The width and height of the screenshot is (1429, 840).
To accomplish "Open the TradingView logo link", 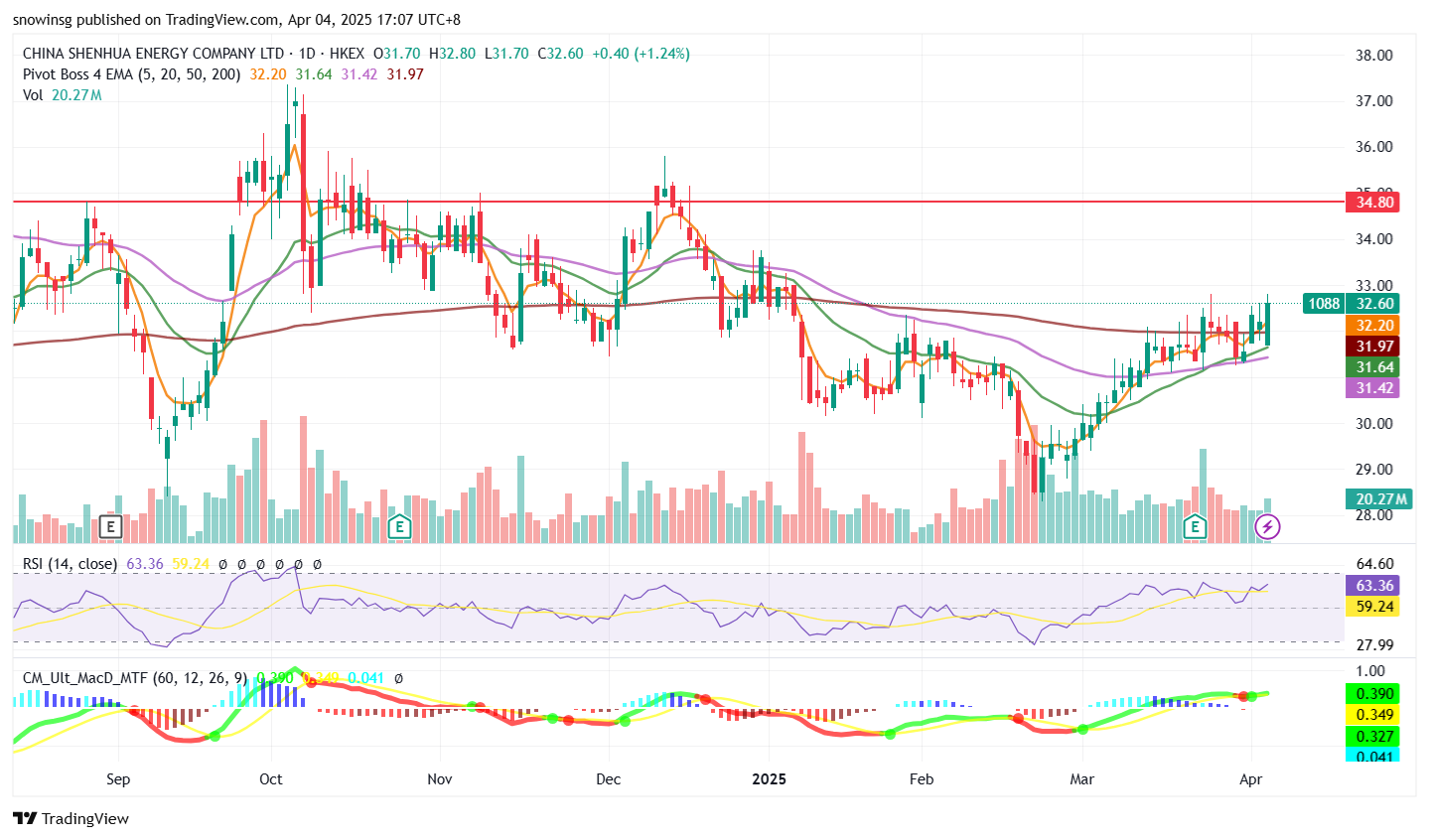I will coord(71,818).
